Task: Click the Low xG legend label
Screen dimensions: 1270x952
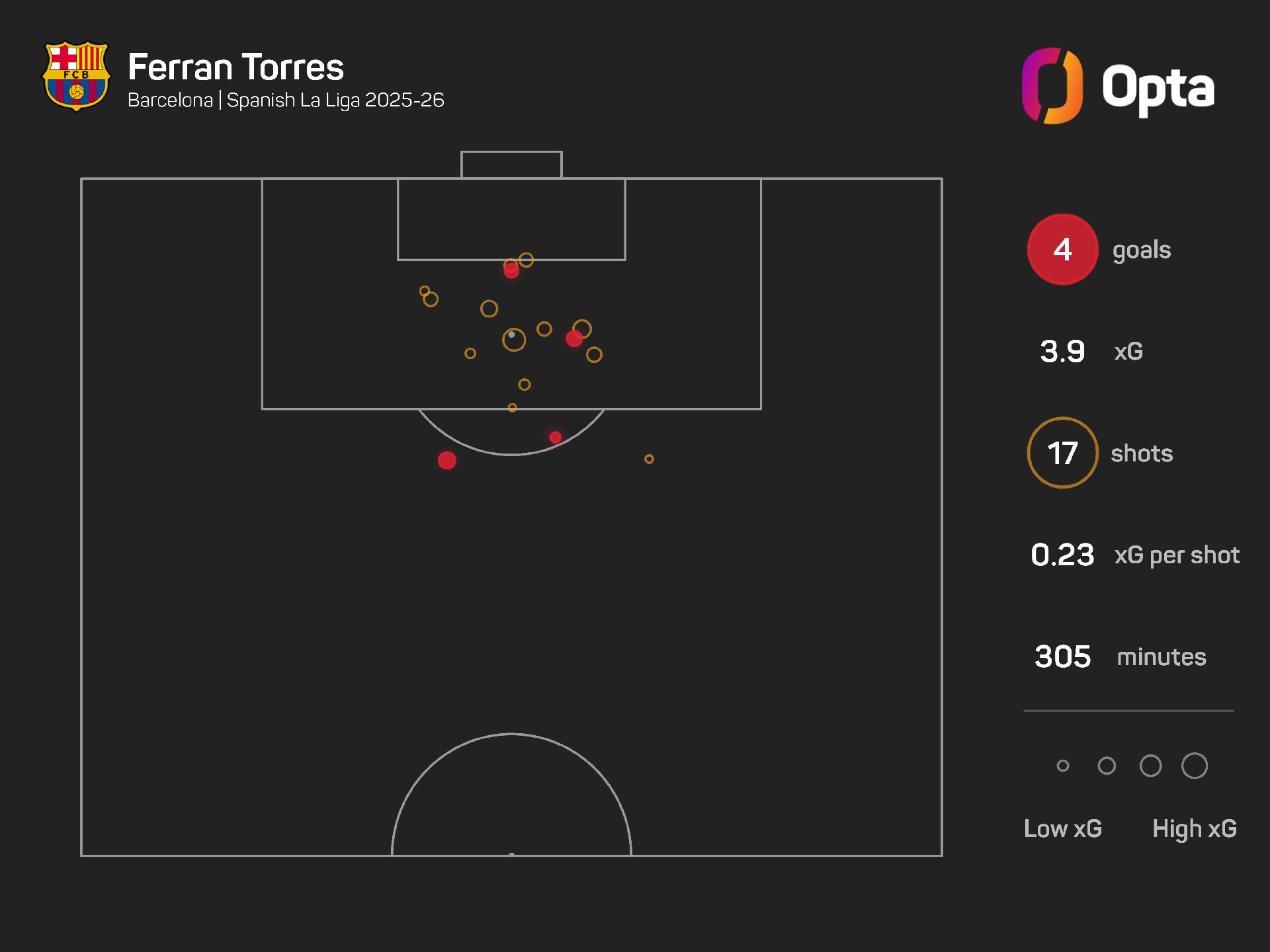Action: [1063, 828]
